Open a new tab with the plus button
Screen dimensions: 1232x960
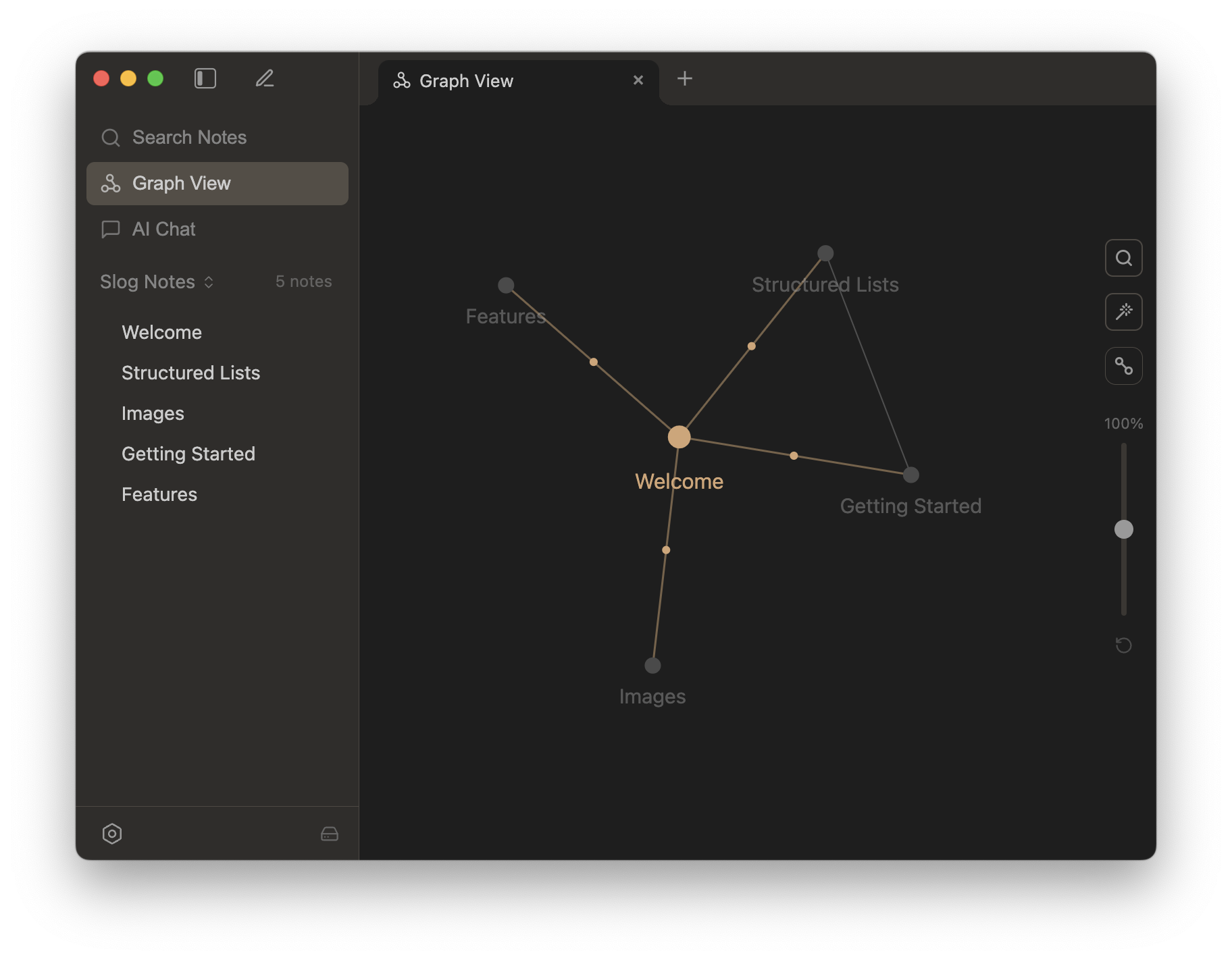click(684, 78)
